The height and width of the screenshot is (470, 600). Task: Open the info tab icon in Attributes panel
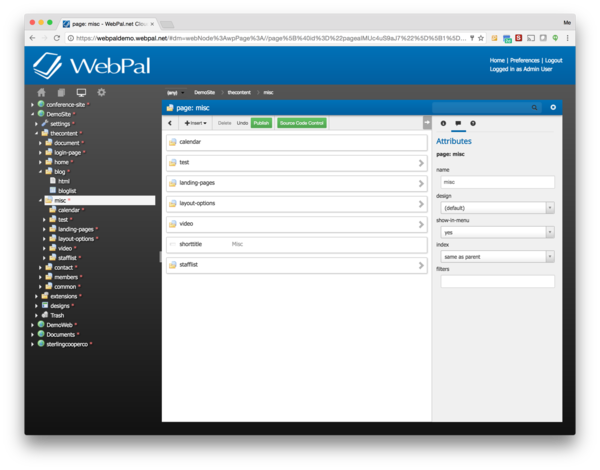point(443,123)
